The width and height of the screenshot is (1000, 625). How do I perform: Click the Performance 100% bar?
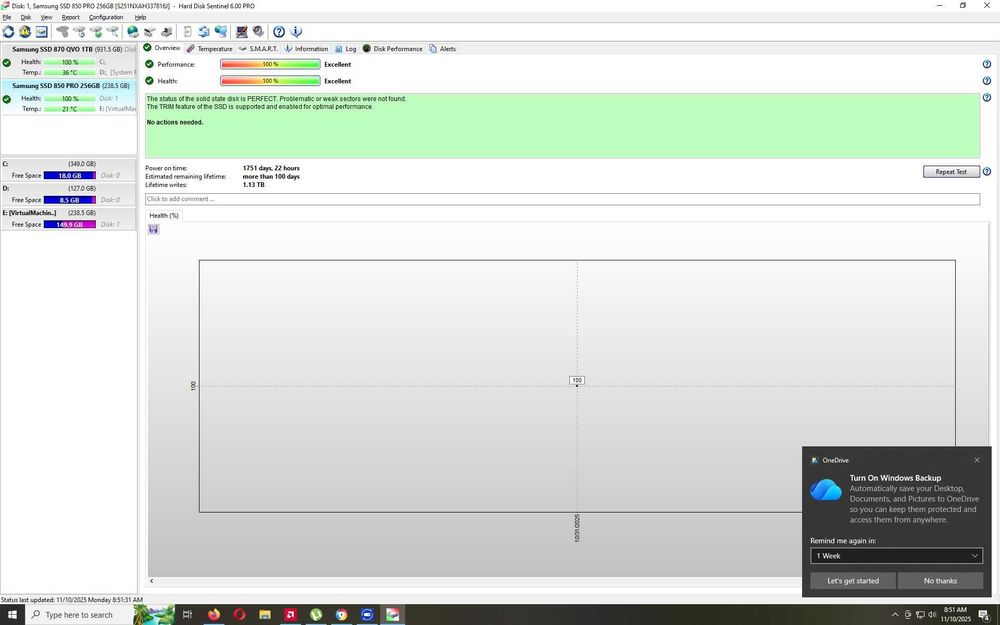click(x=270, y=64)
